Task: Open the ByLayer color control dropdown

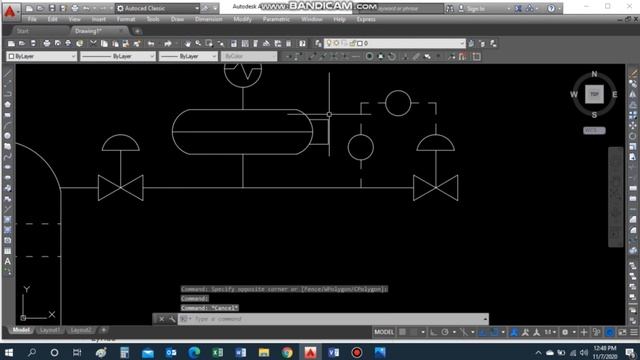Action: (42, 56)
